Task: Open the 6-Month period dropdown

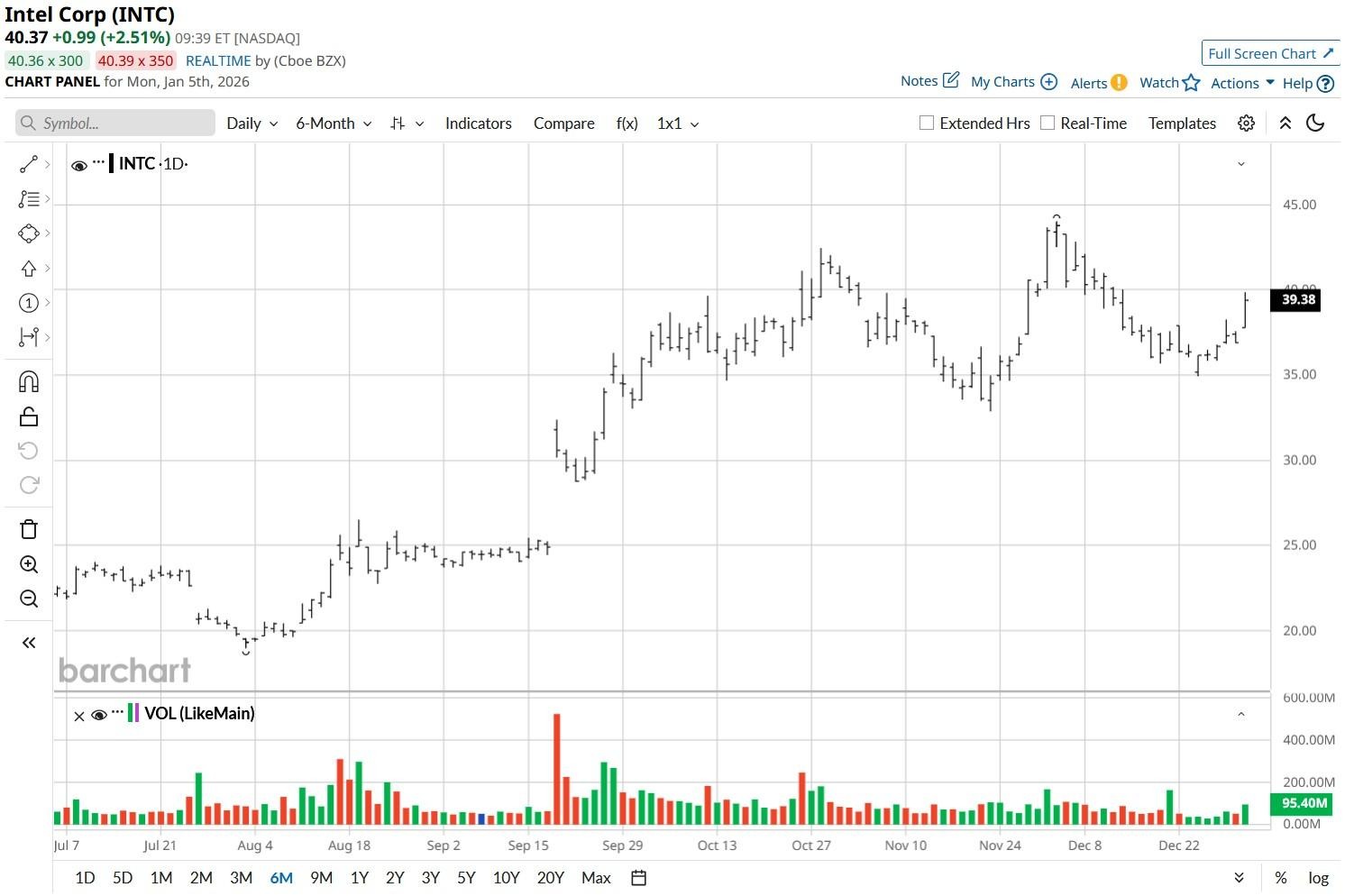Action: coord(334,123)
